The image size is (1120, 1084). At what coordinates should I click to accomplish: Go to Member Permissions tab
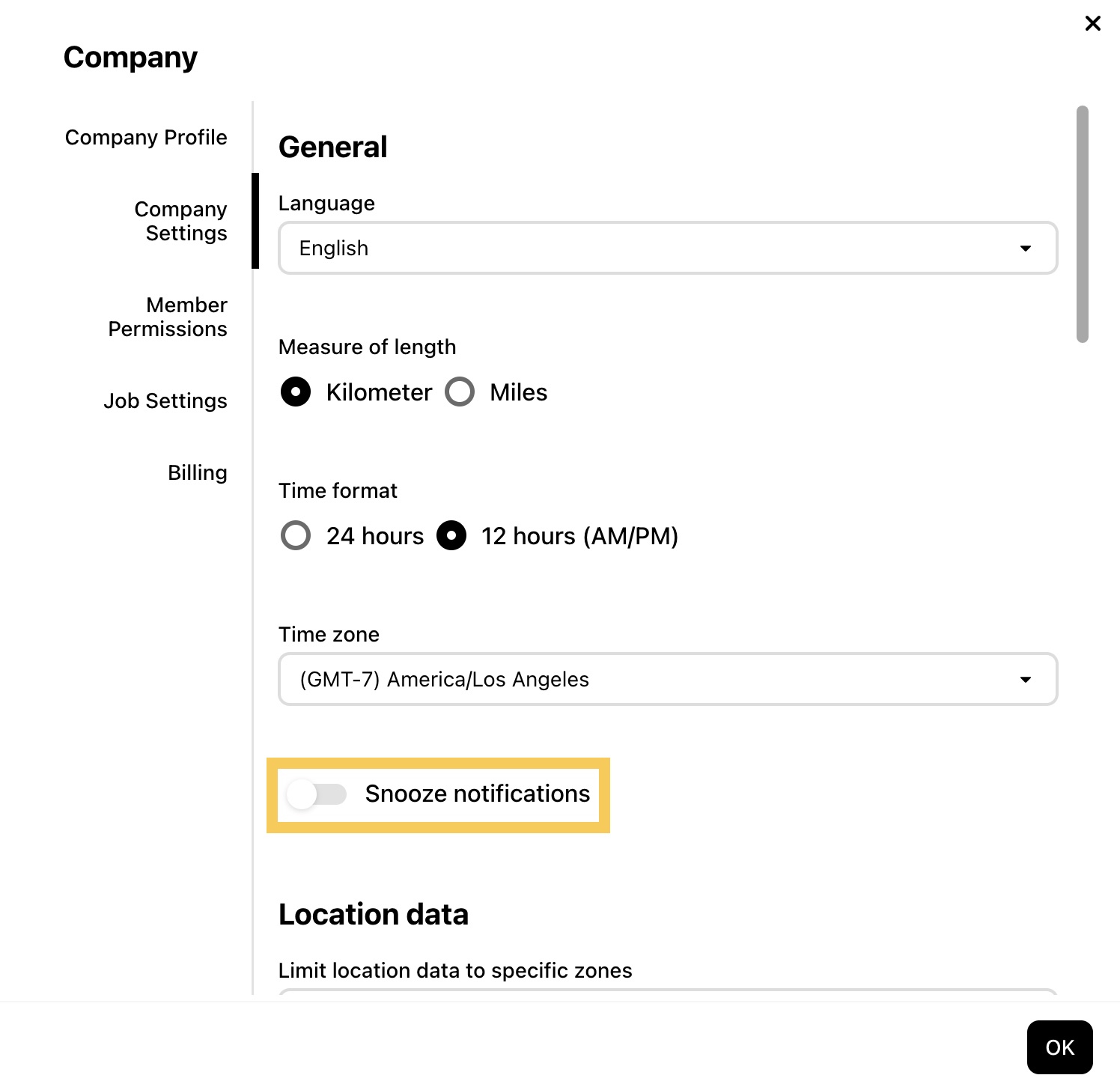(x=168, y=317)
